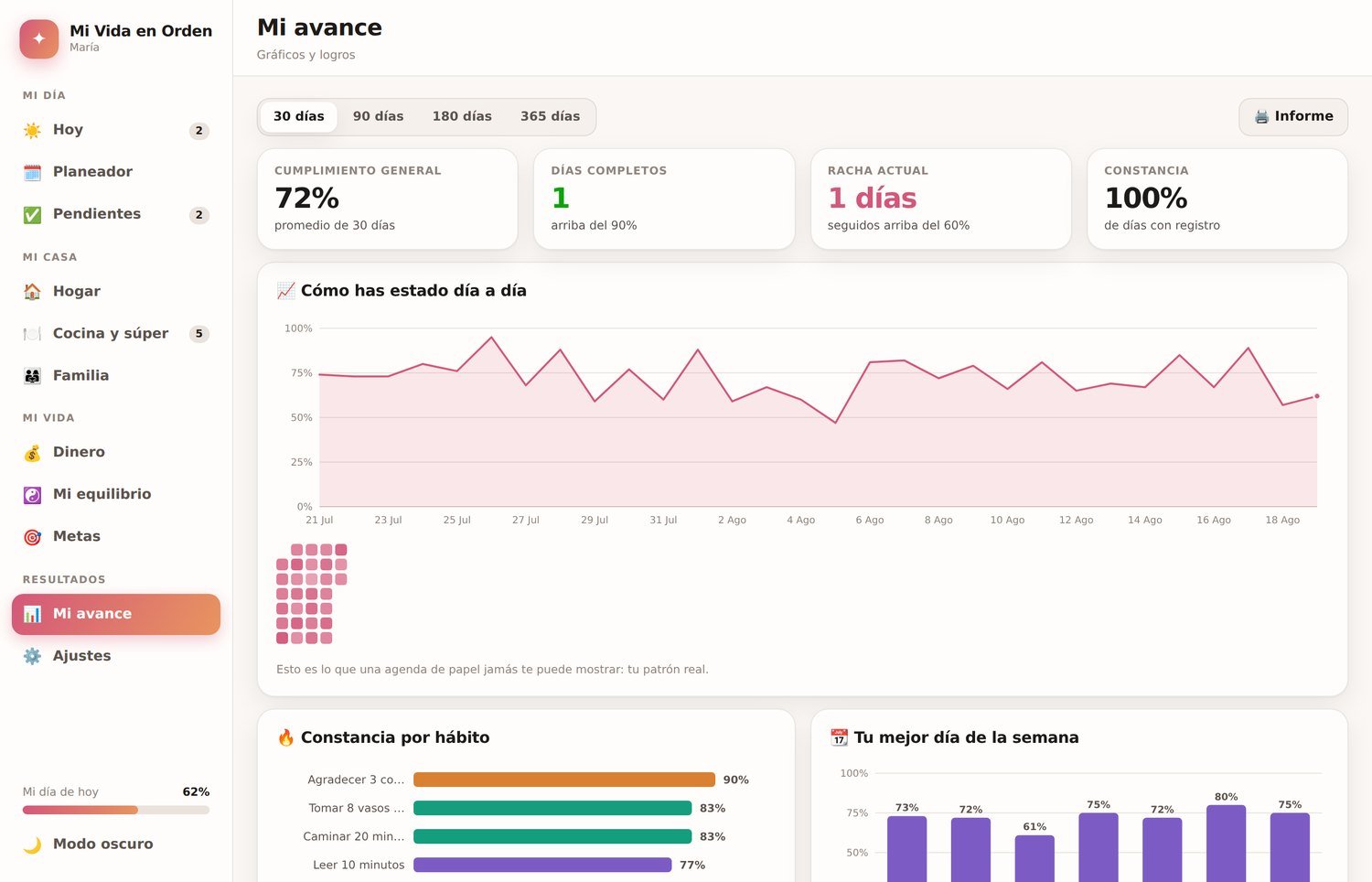Switch to the 180 días range
1372x882 pixels.
click(462, 116)
